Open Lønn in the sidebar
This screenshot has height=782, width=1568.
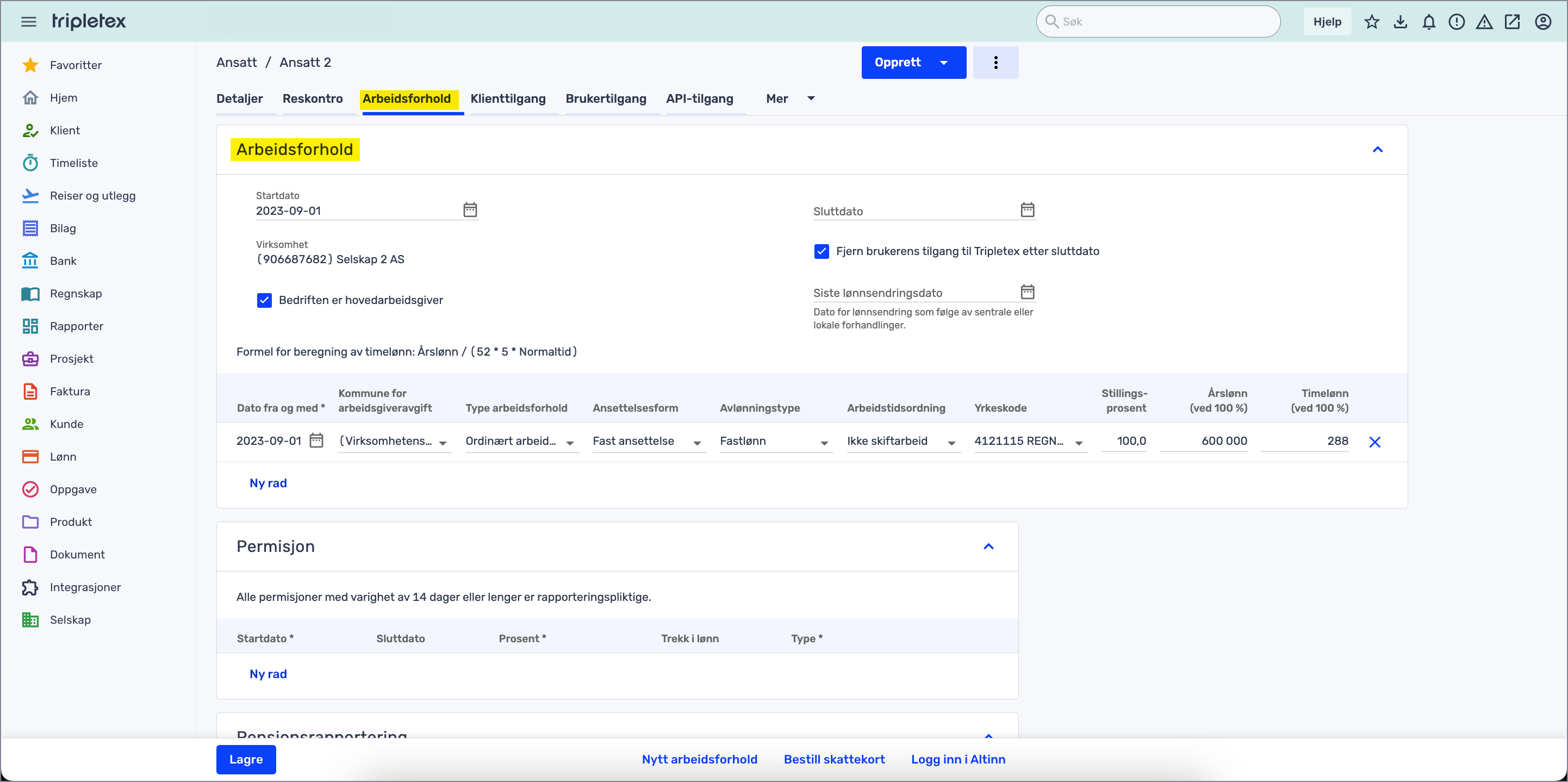click(63, 457)
